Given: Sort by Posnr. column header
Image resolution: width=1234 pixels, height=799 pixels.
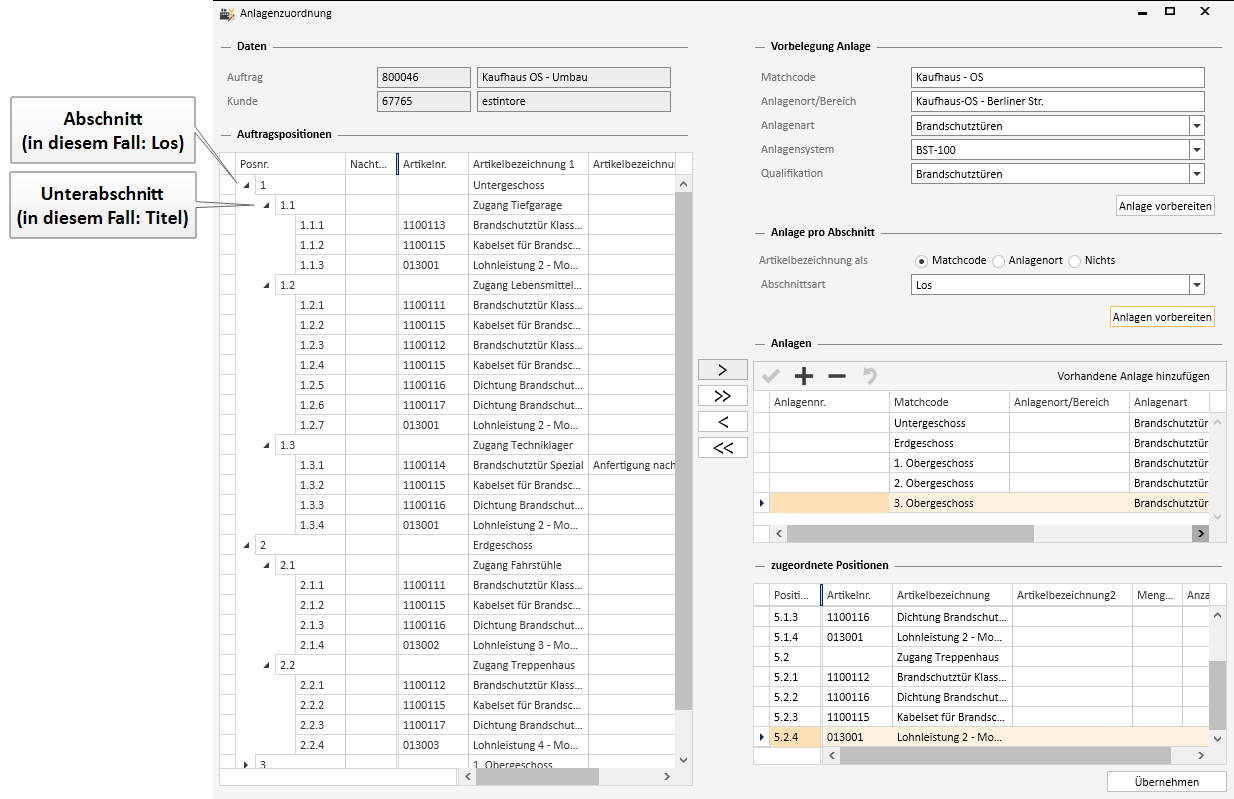Looking at the screenshot, I should click(290, 164).
